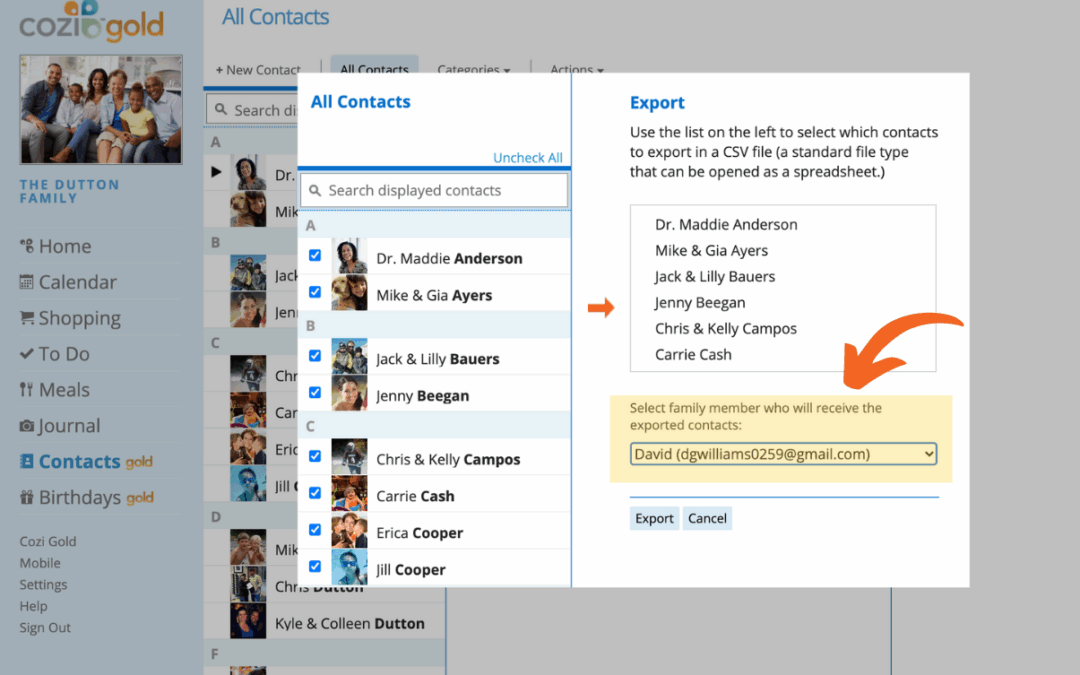The width and height of the screenshot is (1080, 675).
Task: Open Home in the sidebar
Action: click(65, 246)
